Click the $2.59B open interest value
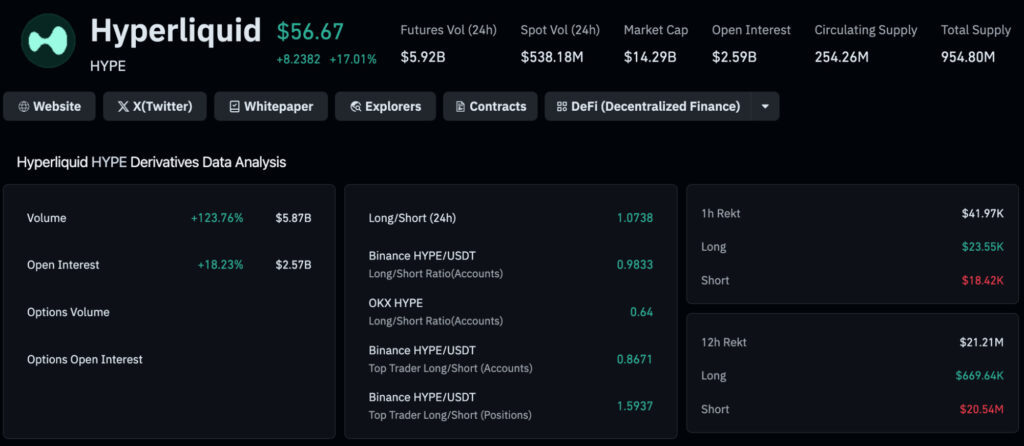Viewport: 1024px width, 446px height. (x=734, y=57)
